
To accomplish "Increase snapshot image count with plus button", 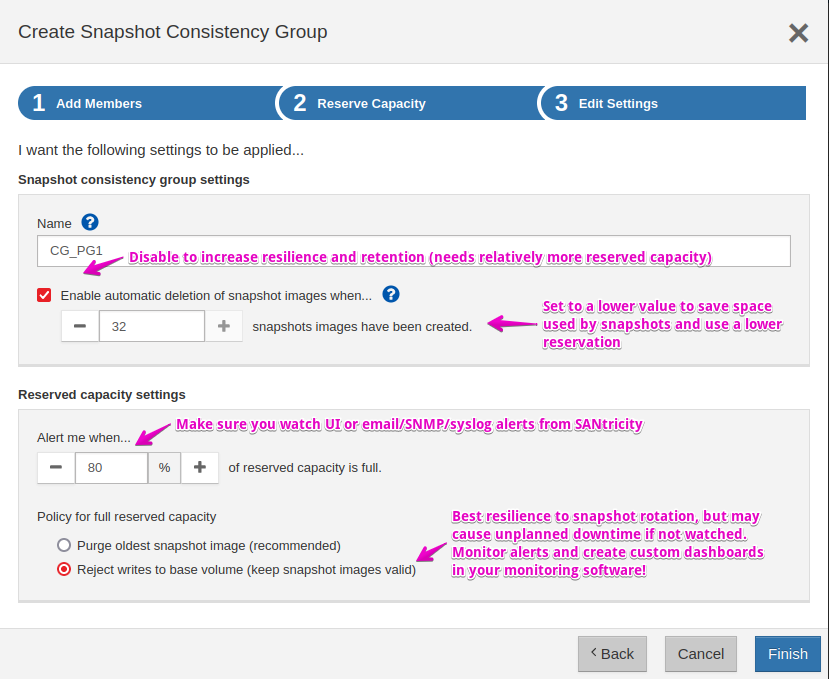I will (x=224, y=326).
